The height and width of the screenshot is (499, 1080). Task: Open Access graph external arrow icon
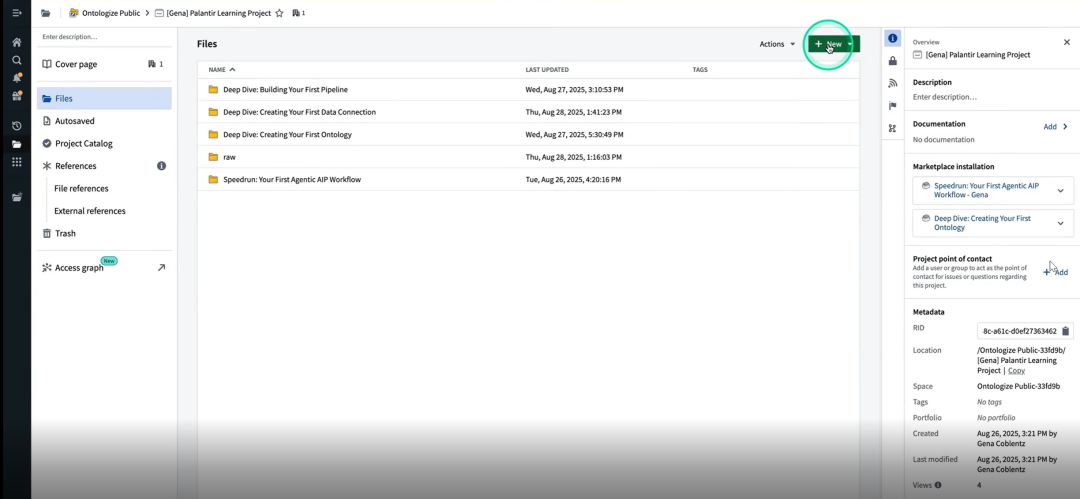click(x=161, y=267)
